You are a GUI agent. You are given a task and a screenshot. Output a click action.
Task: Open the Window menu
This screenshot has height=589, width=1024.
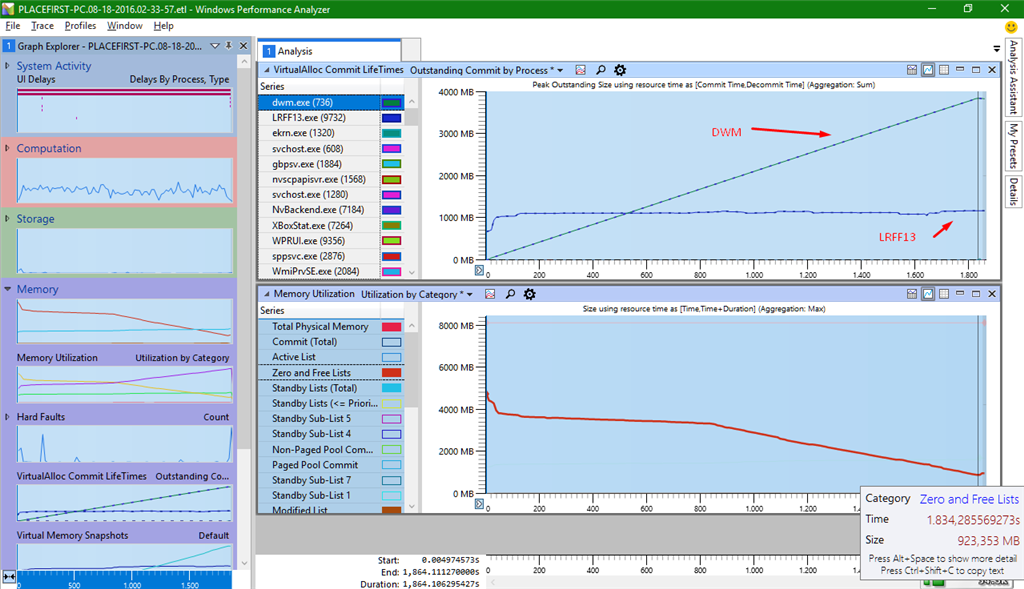coord(125,25)
